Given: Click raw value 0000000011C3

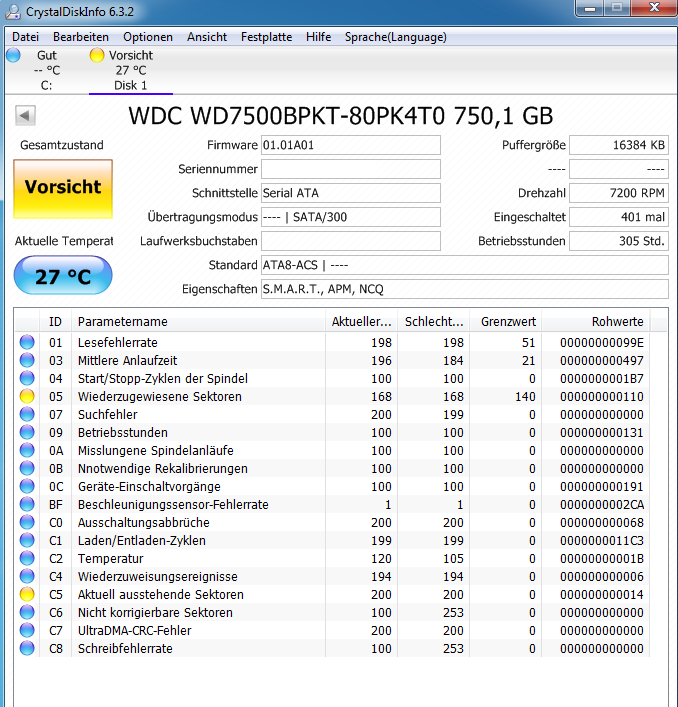Looking at the screenshot, I should click(x=602, y=541).
